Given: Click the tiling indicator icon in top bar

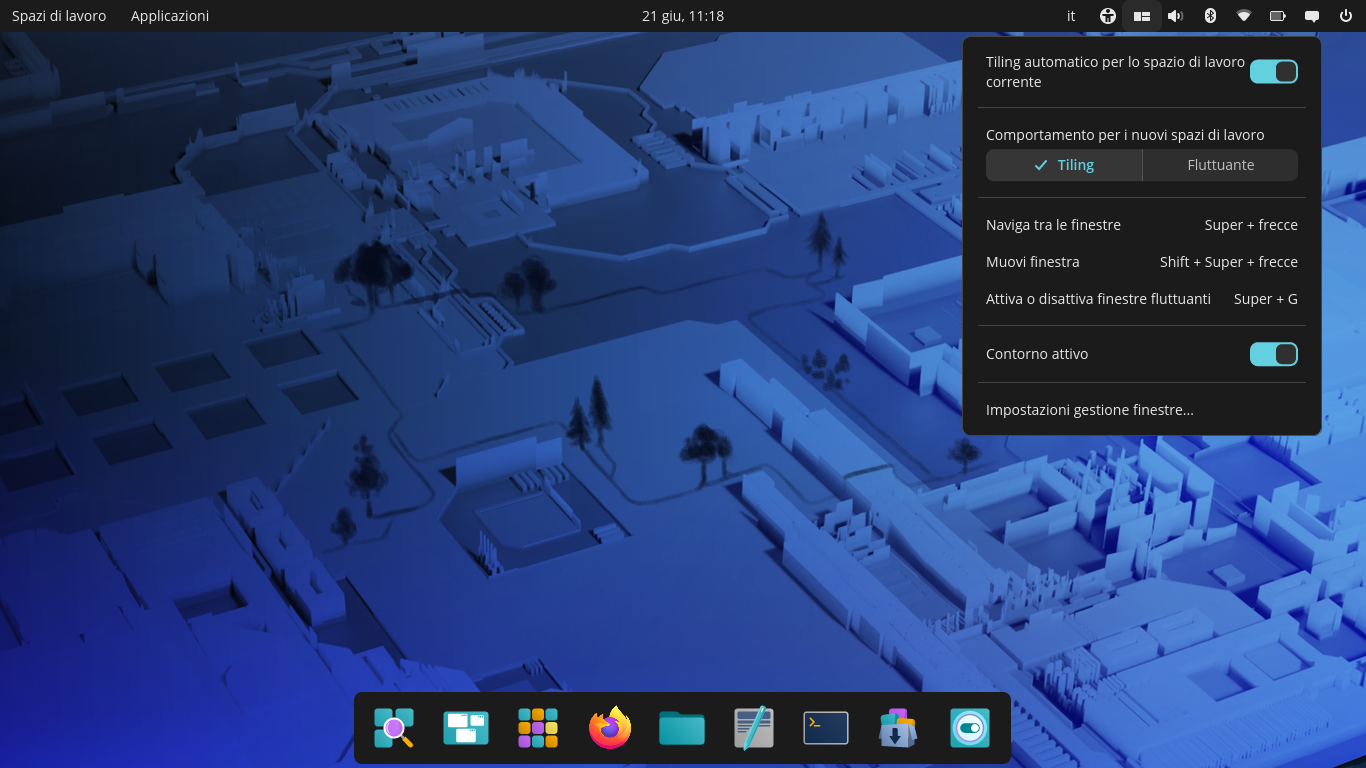Looking at the screenshot, I should [1141, 16].
